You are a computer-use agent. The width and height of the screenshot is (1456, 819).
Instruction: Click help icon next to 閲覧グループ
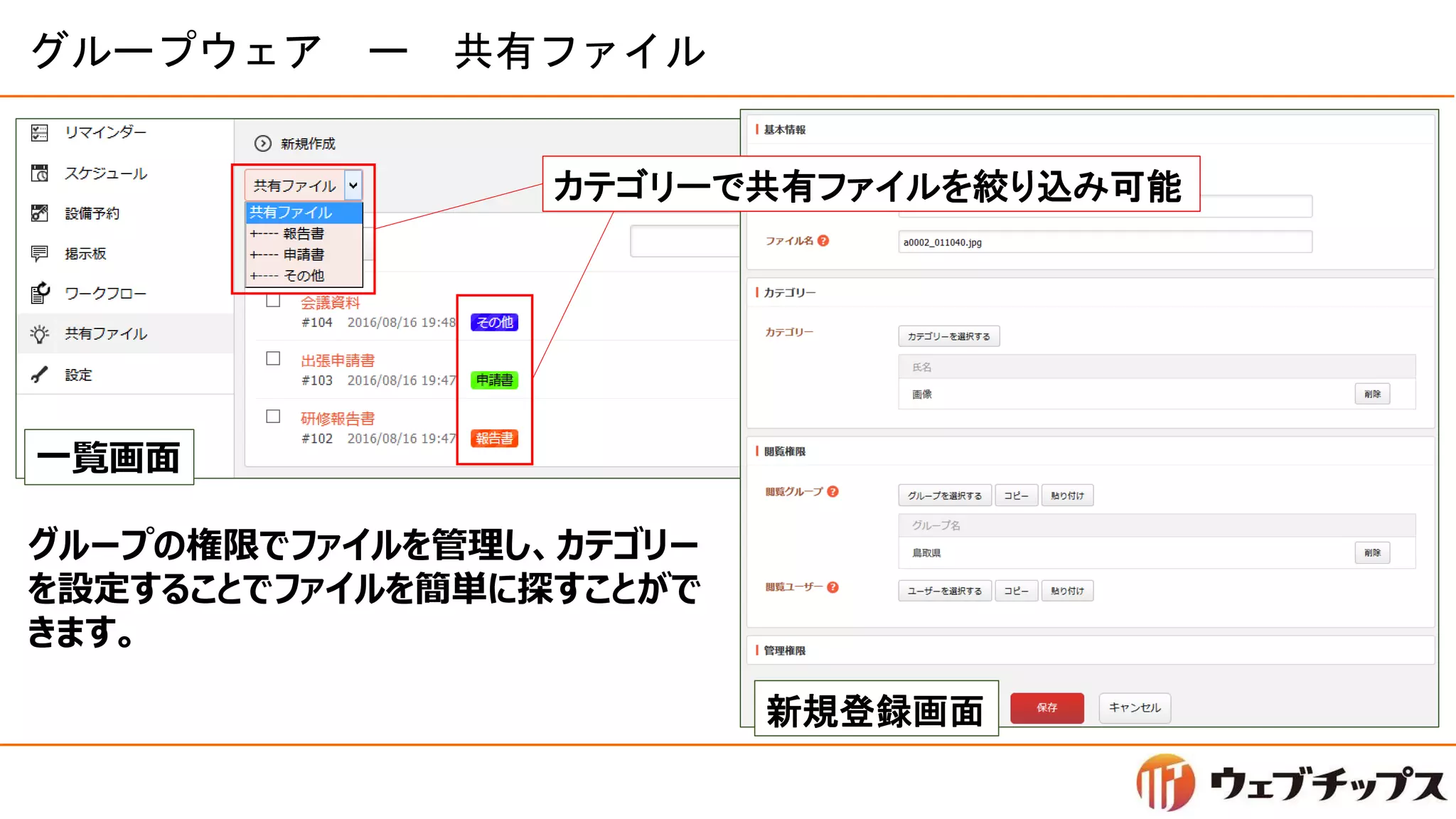click(x=833, y=491)
